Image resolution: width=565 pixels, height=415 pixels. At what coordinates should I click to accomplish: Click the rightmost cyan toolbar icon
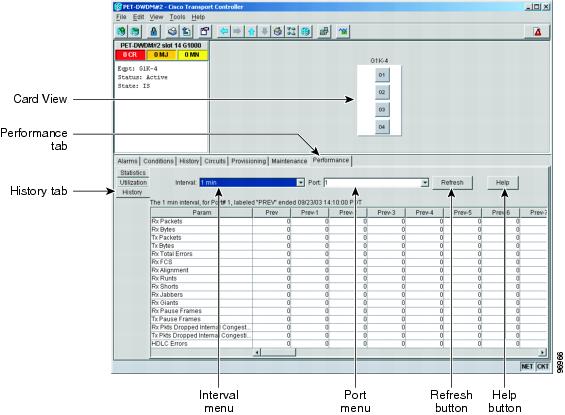pos(342,32)
